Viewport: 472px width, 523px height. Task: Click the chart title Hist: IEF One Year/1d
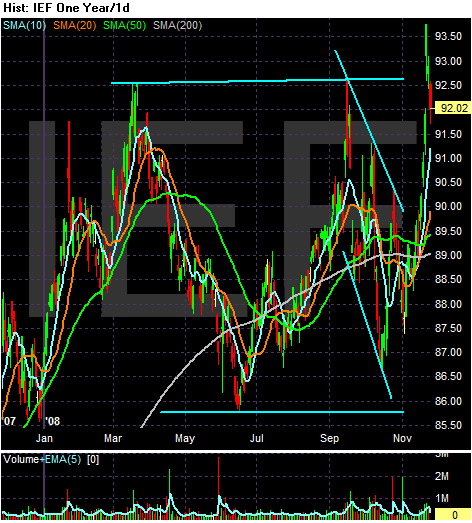point(66,8)
